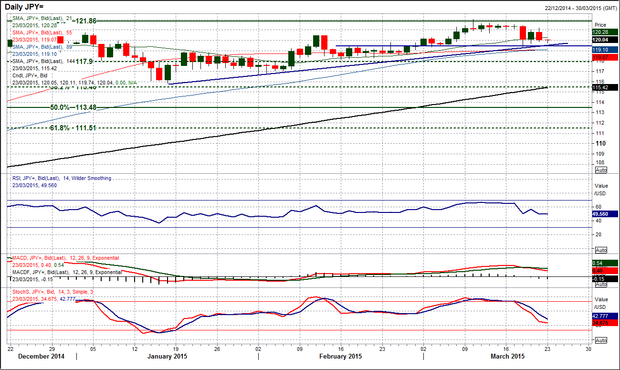Click the February 2015 label on time axis
Screen dimensions: 620x370
340,357
